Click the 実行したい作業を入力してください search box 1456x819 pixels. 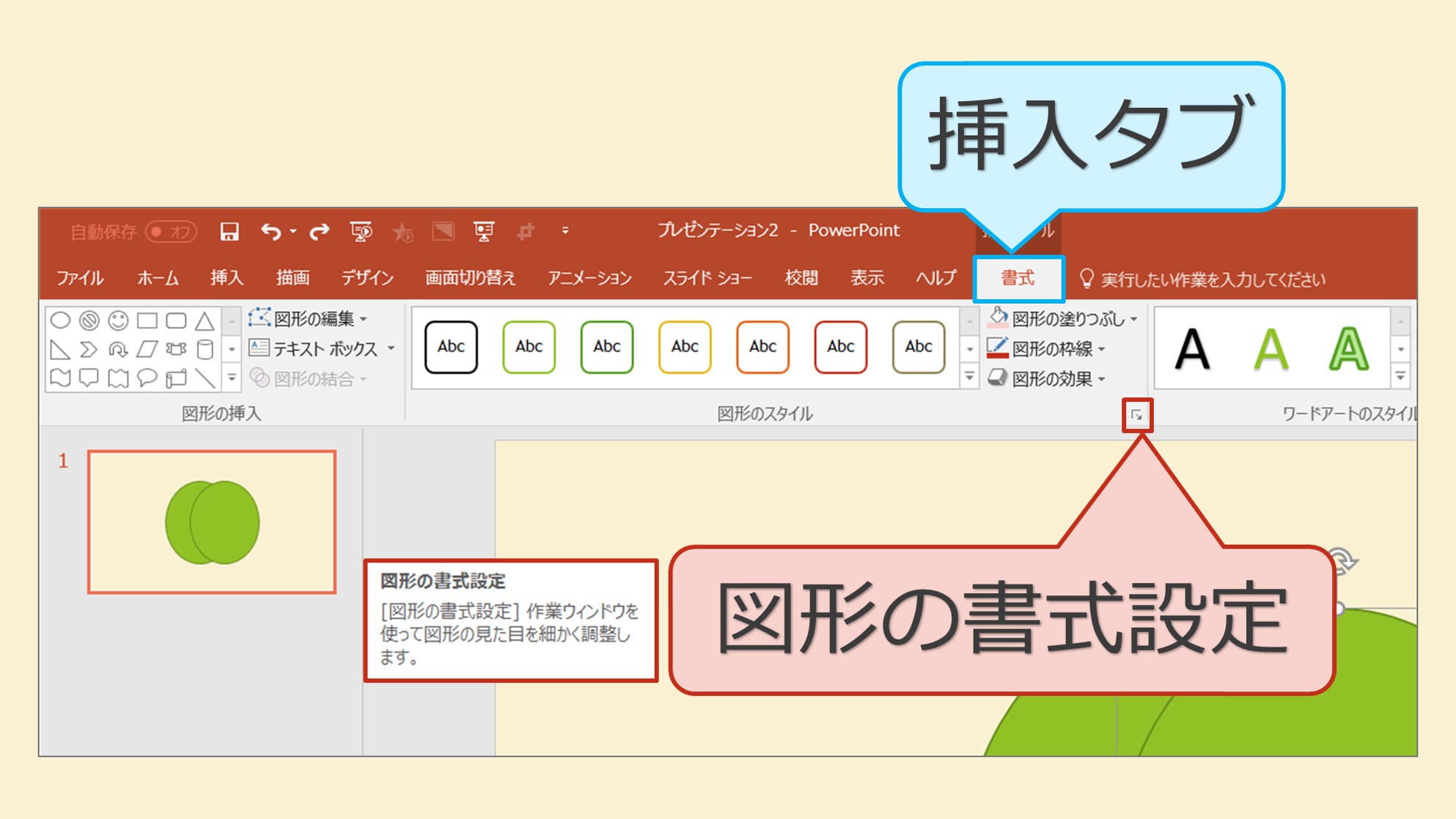point(1202,279)
